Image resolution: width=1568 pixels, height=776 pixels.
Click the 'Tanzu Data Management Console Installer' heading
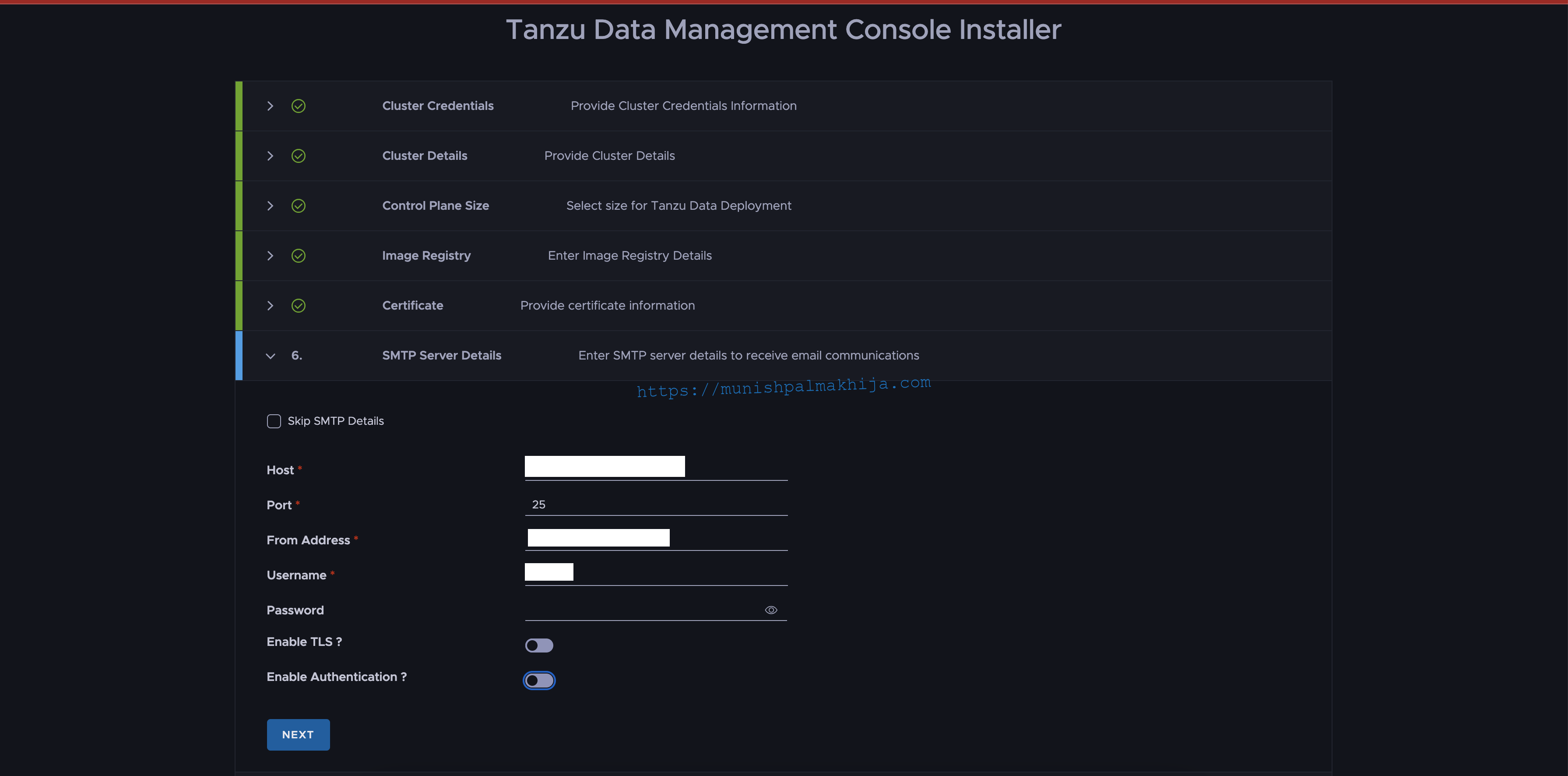pos(784,30)
